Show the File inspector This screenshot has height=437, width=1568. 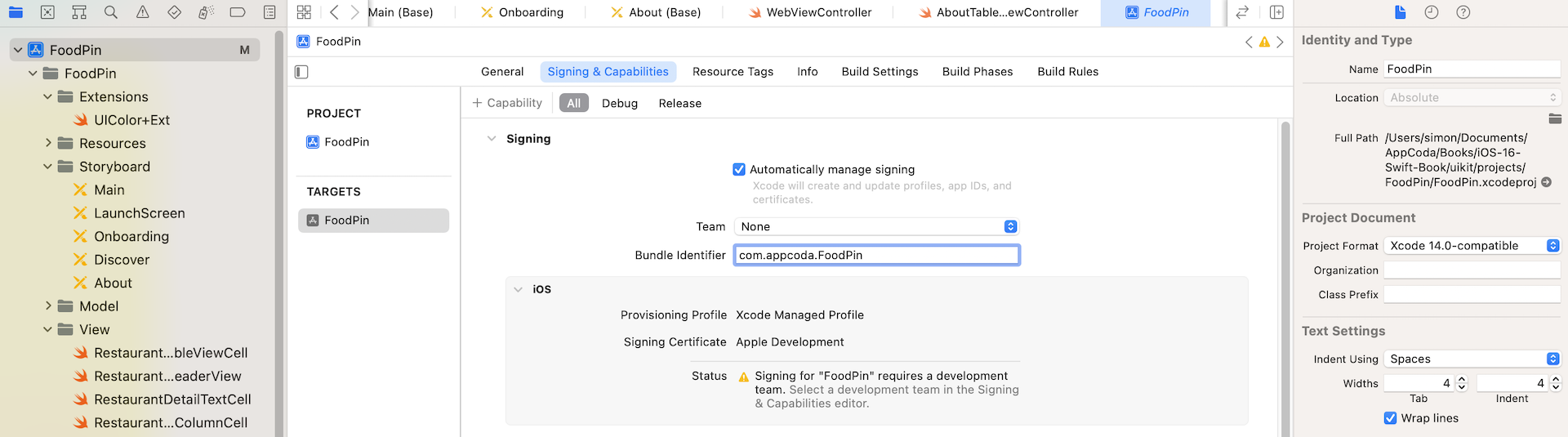(1401, 12)
